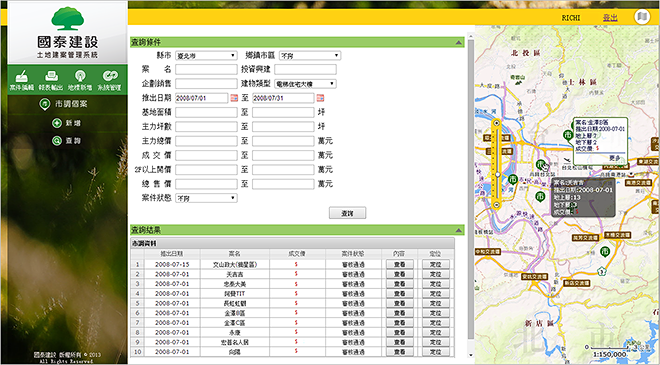Click the 查詢 magnifier item in sidebar
The height and width of the screenshot is (365, 660).
67,141
